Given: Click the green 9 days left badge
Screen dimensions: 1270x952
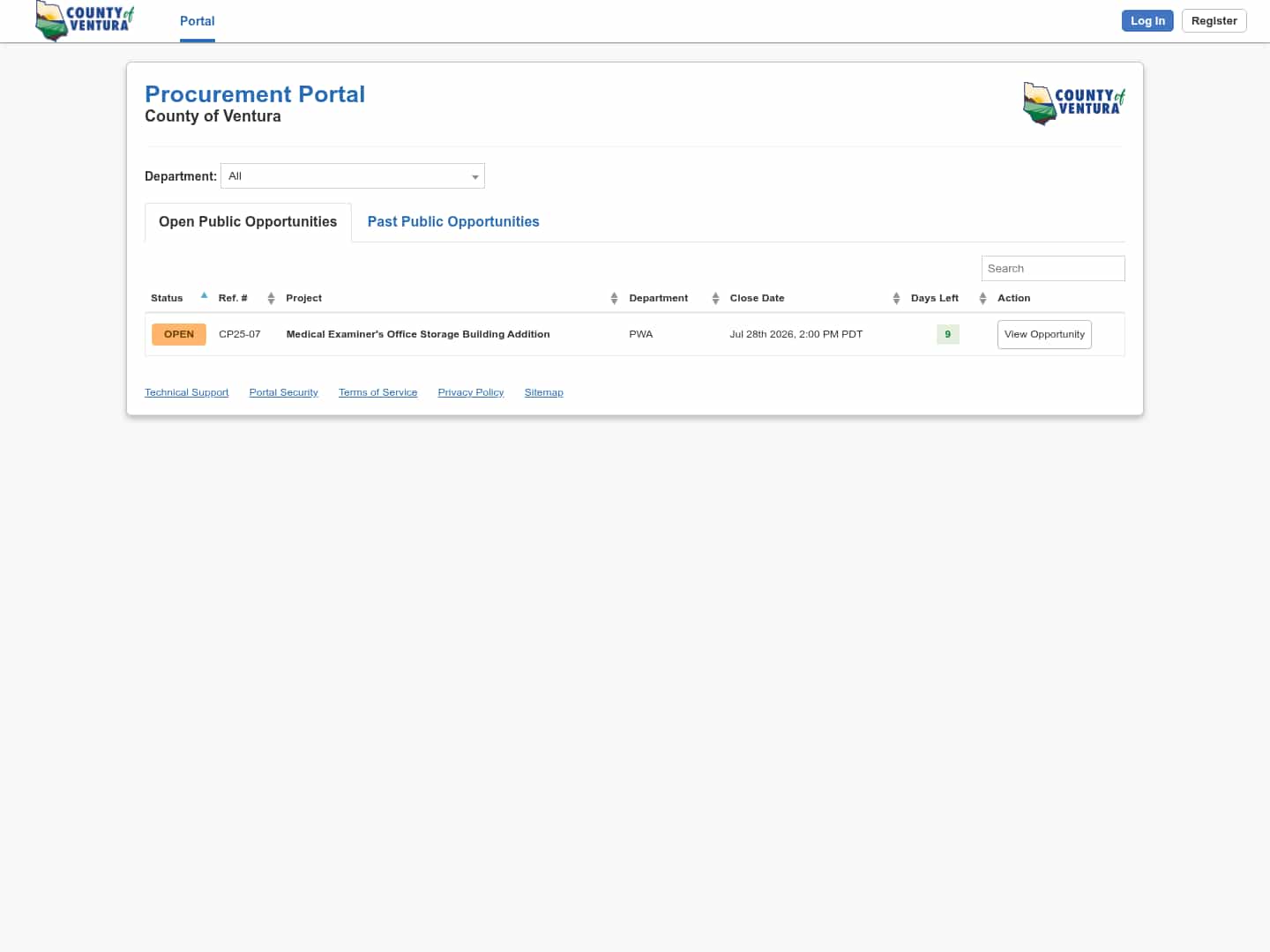Looking at the screenshot, I should point(948,334).
